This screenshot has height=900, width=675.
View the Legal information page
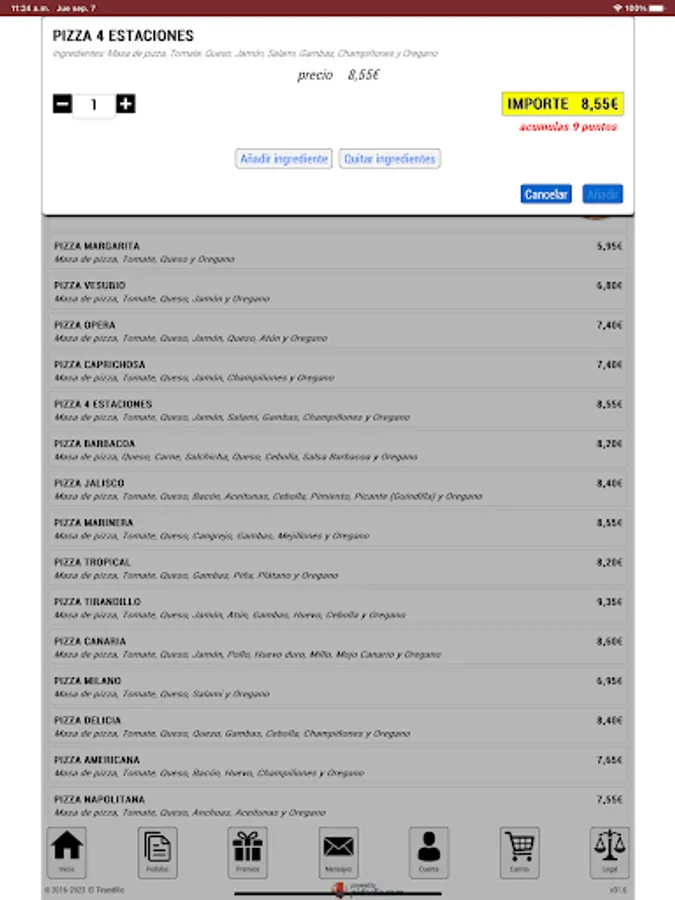coord(609,852)
